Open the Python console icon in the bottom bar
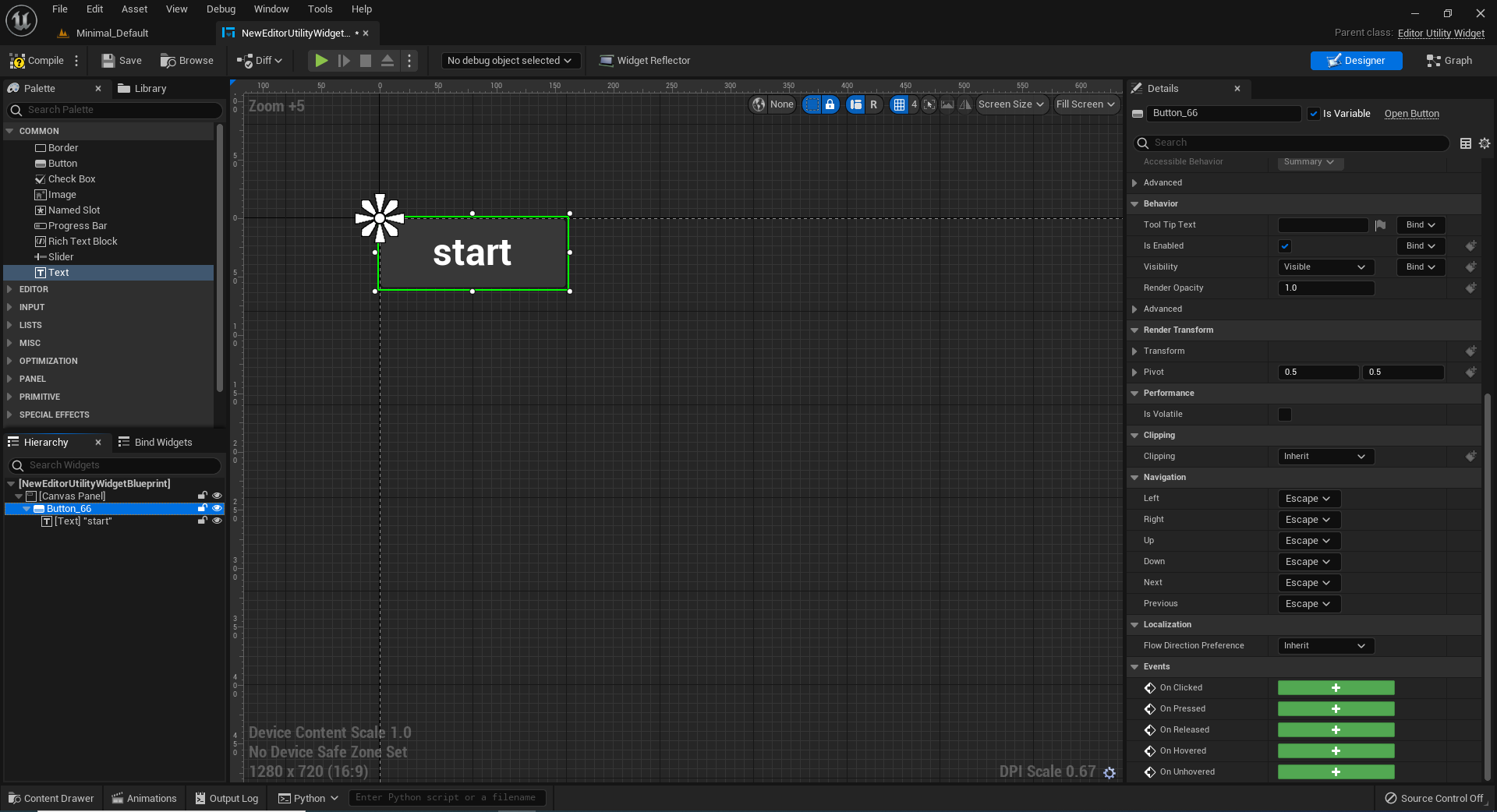The height and width of the screenshot is (812, 1497). [x=282, y=797]
